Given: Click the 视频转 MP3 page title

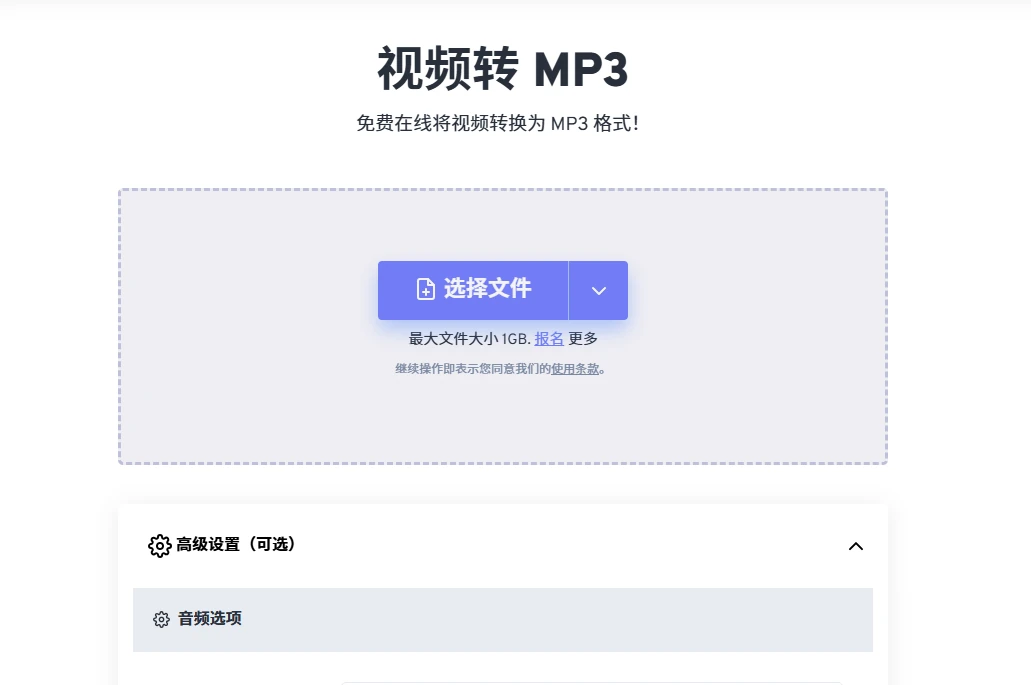Looking at the screenshot, I should (503, 68).
